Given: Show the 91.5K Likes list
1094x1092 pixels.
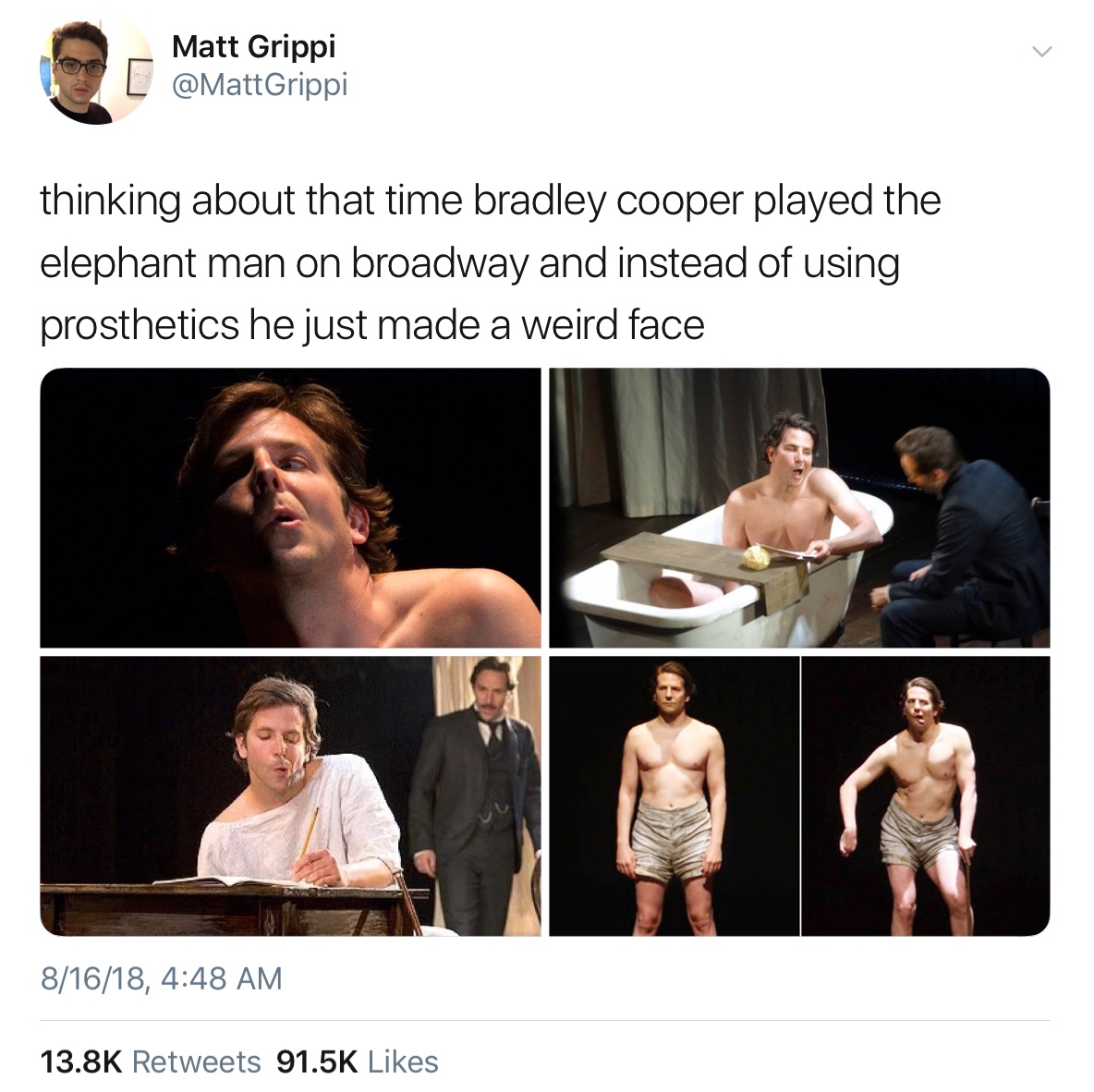Looking at the screenshot, I should 358,1062.
